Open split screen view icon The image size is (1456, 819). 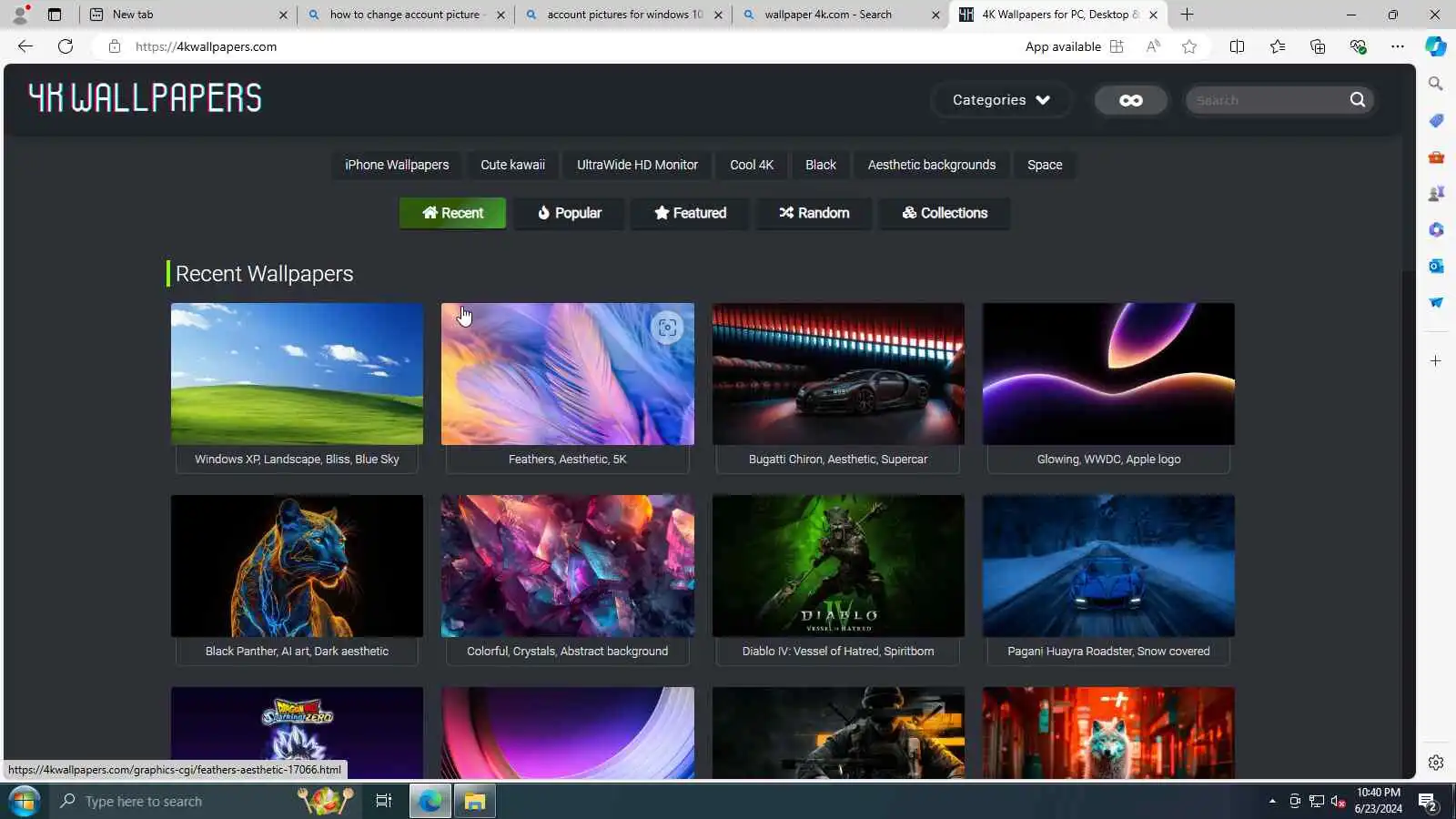tap(1237, 46)
